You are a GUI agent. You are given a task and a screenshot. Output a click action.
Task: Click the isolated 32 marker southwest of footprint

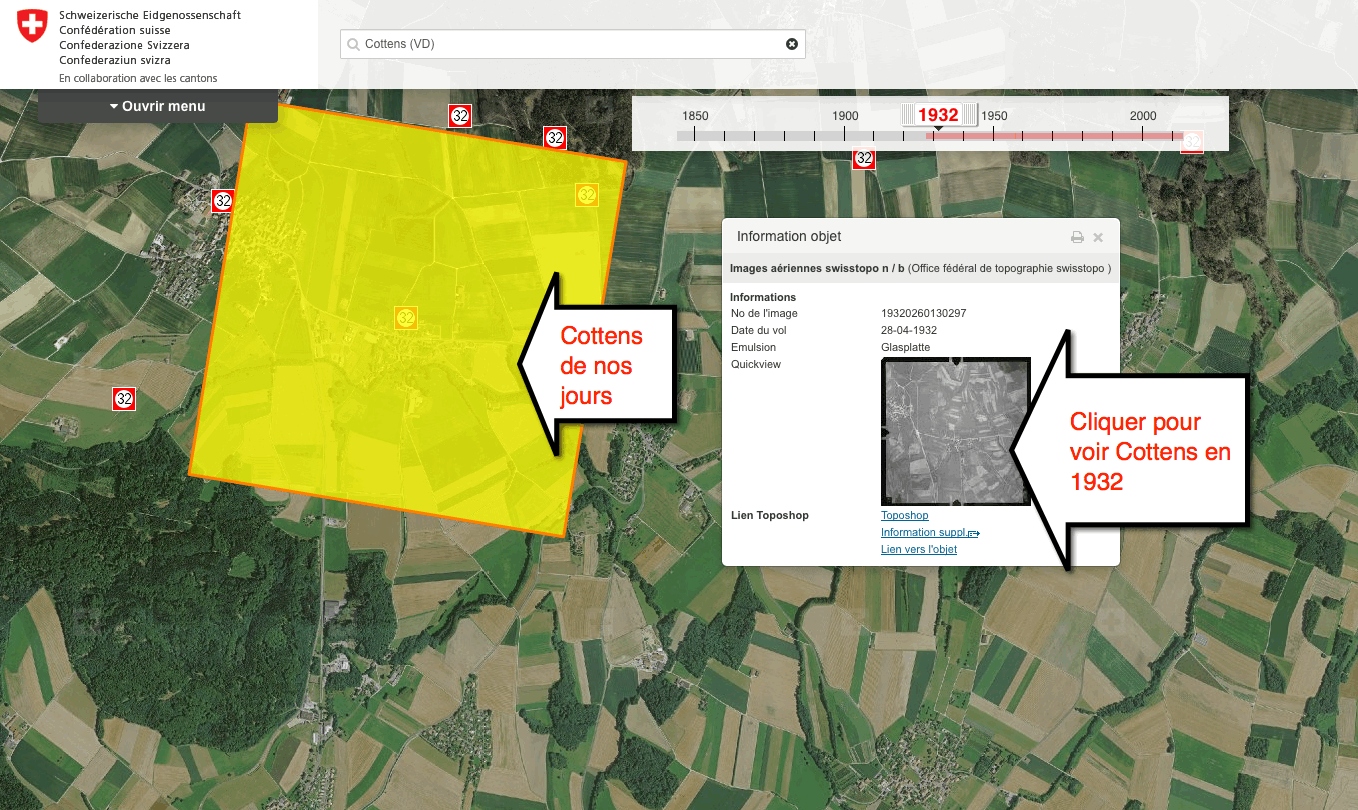[124, 399]
